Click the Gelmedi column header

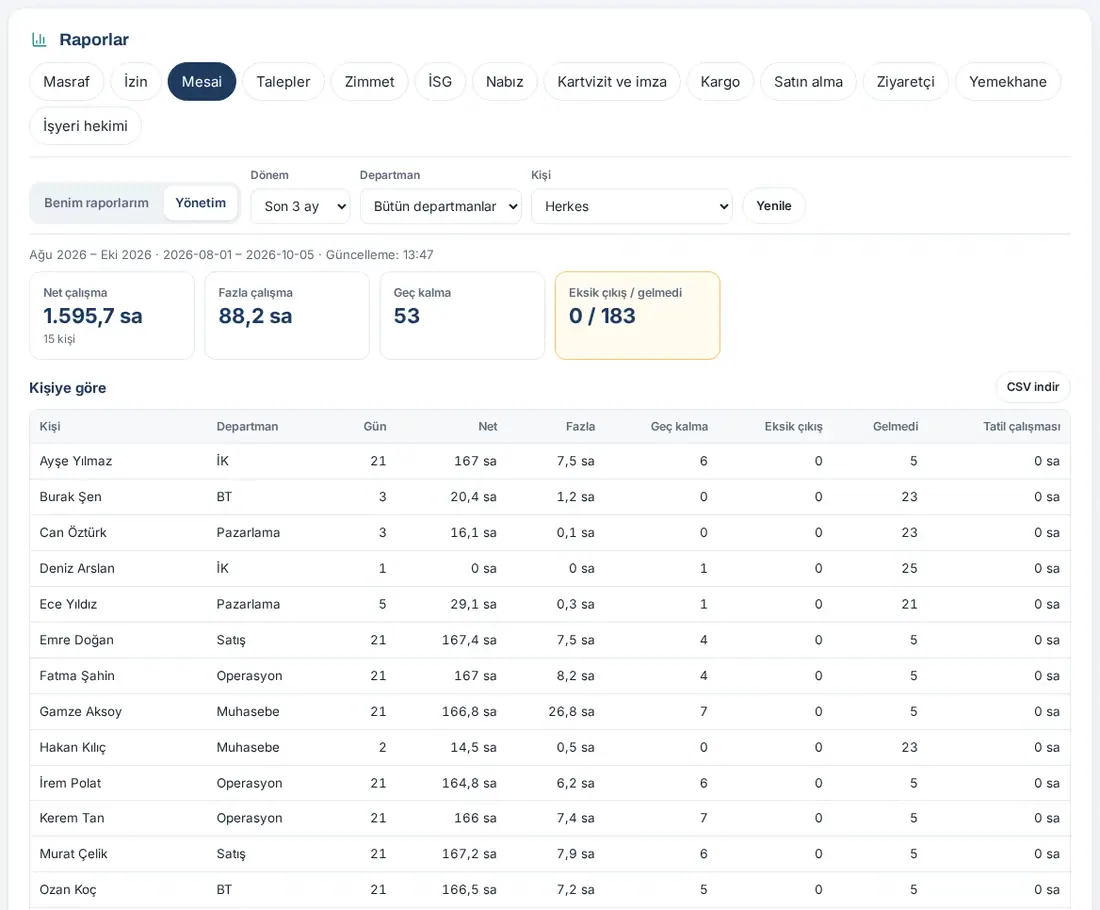tap(895, 427)
